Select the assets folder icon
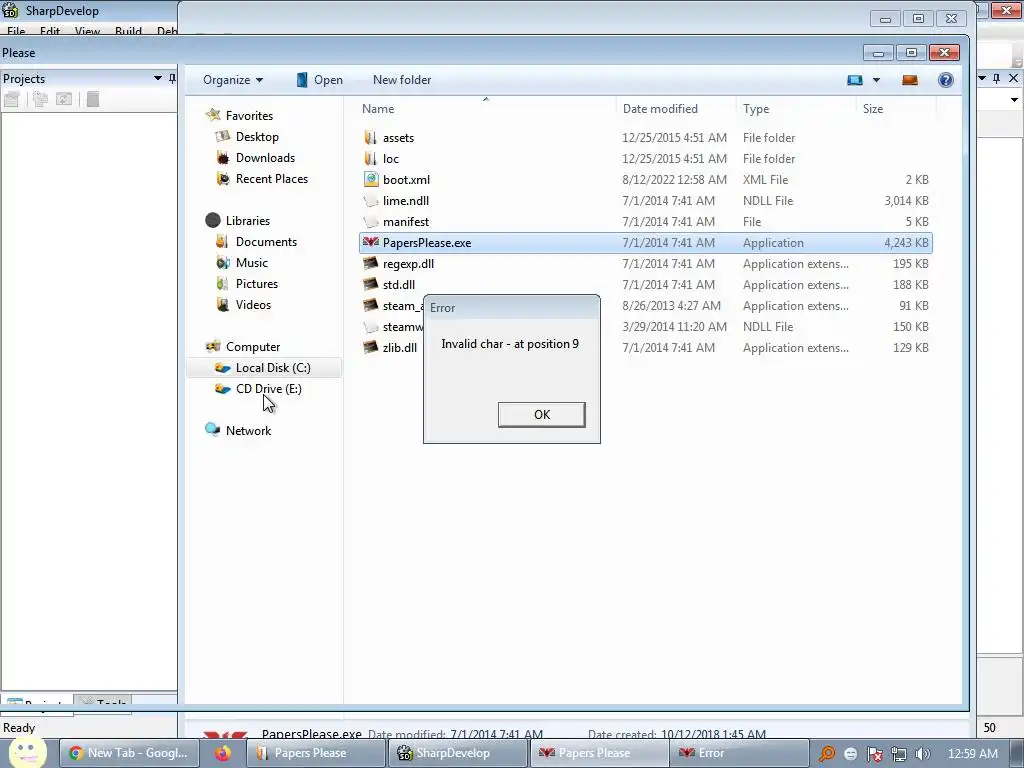Screen dimensions: 1024x768 pyautogui.click(x=371, y=138)
